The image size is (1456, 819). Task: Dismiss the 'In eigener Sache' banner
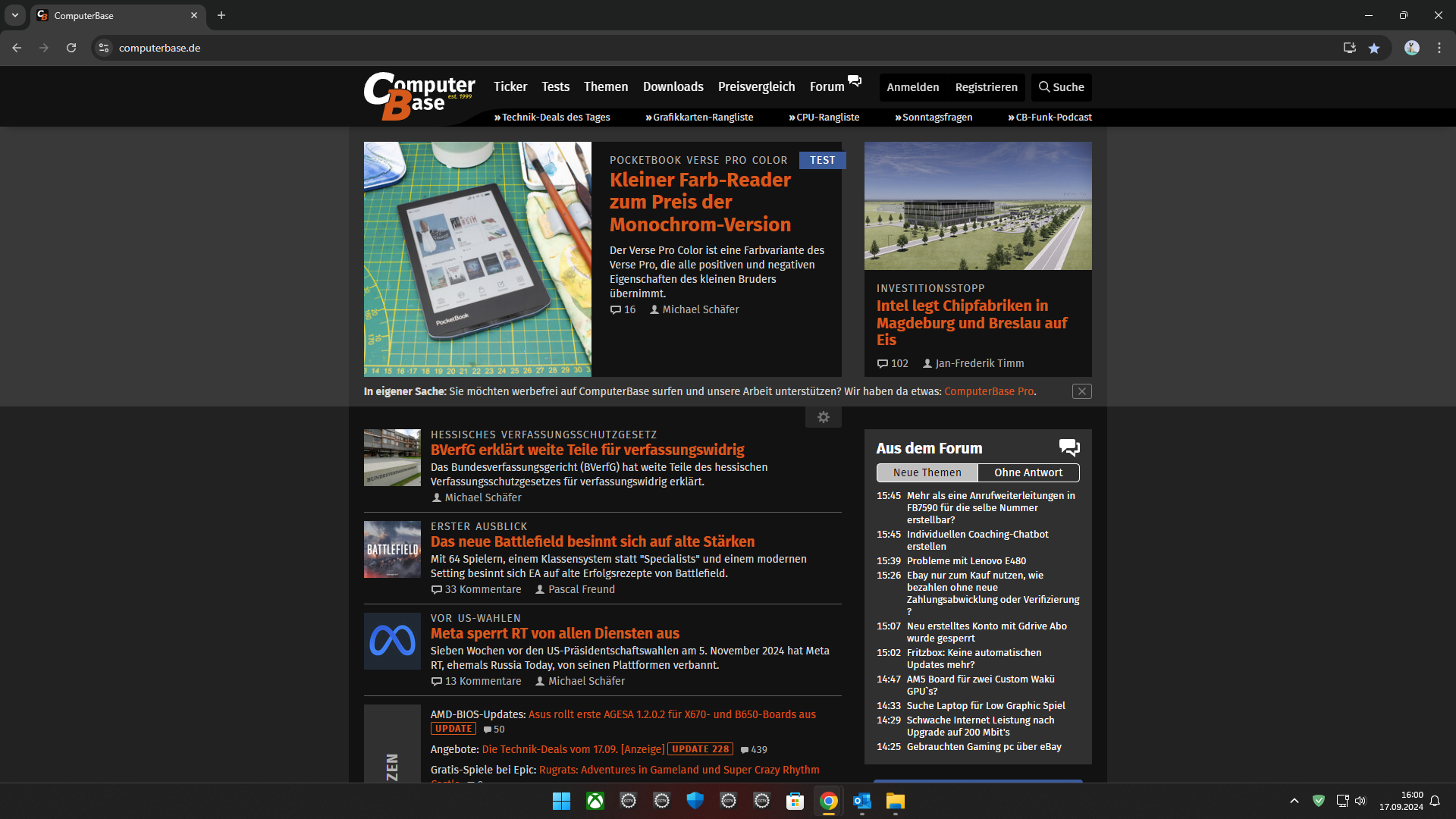tap(1081, 391)
